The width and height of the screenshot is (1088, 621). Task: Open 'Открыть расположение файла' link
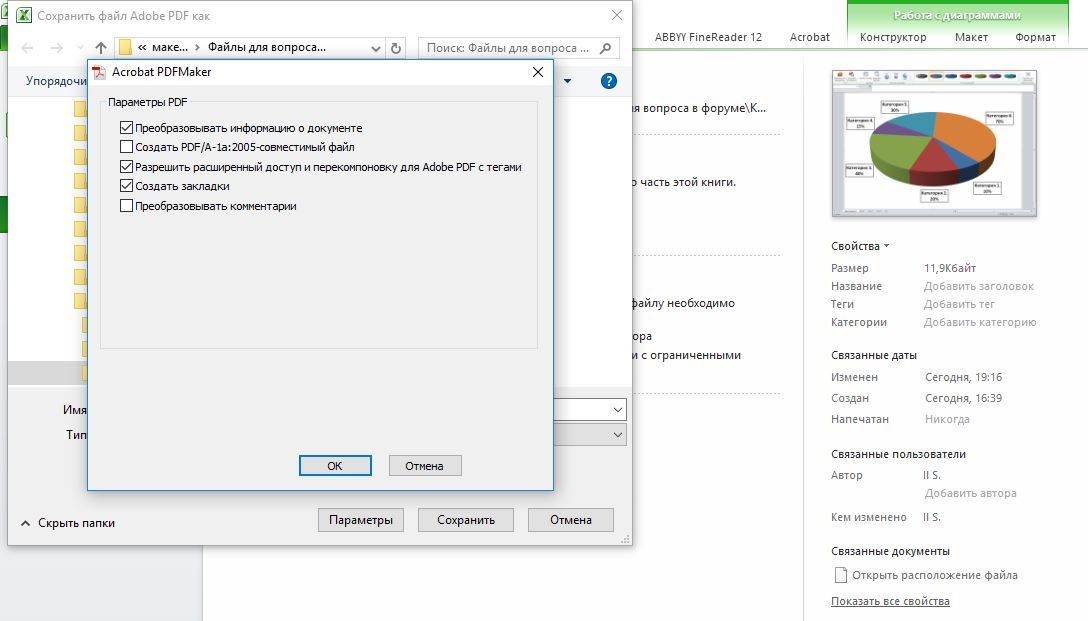pyautogui.click(x=935, y=575)
